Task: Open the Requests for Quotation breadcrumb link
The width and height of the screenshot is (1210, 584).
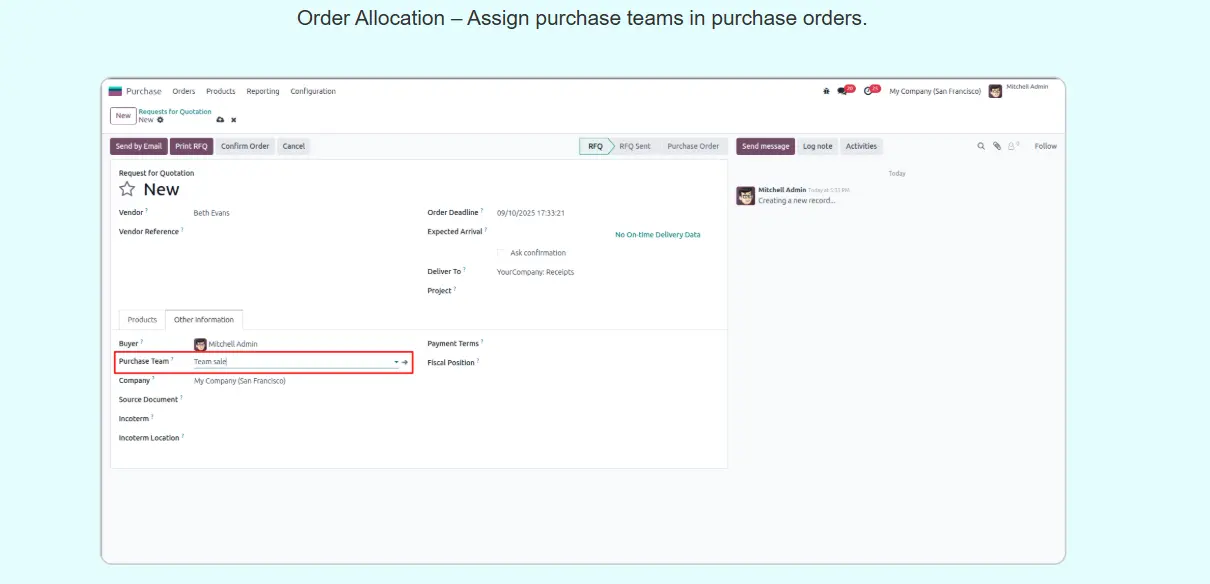Action: click(x=175, y=112)
